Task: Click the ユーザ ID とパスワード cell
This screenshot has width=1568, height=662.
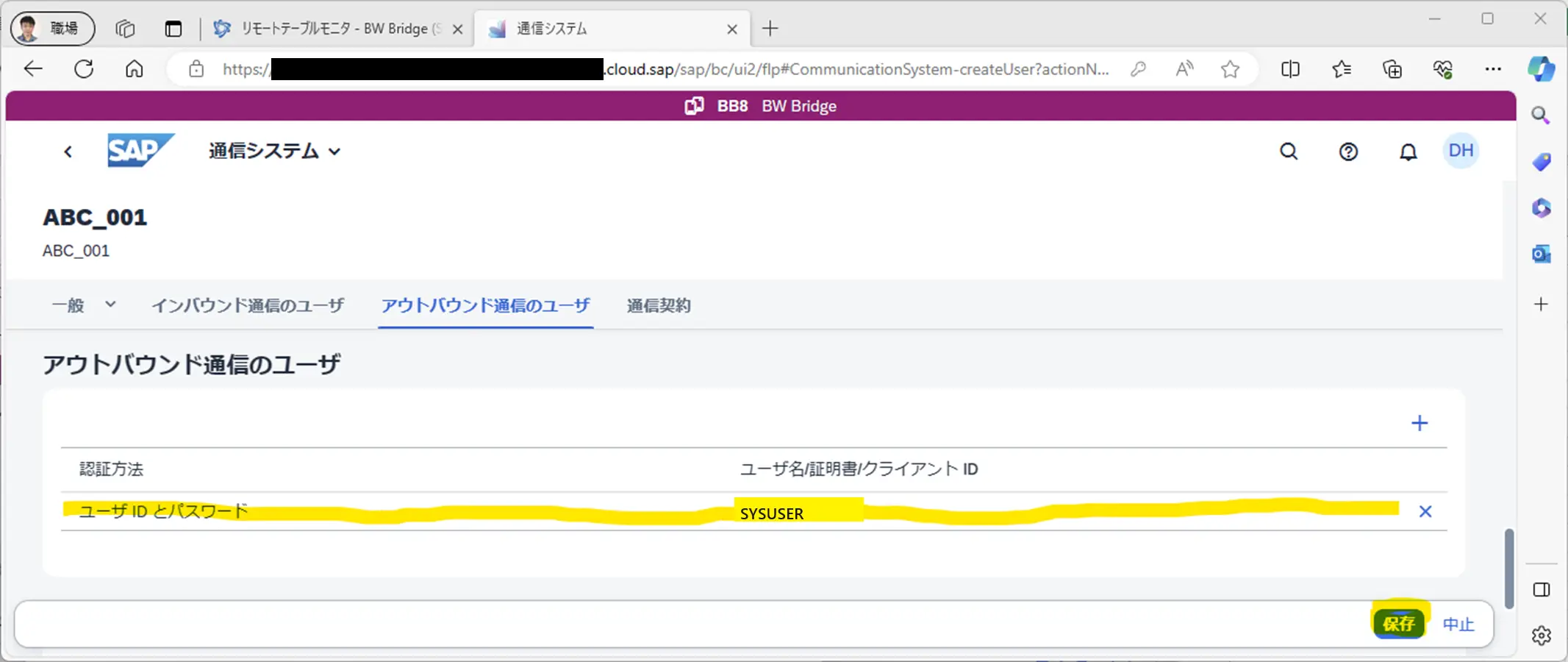Action: (x=163, y=510)
